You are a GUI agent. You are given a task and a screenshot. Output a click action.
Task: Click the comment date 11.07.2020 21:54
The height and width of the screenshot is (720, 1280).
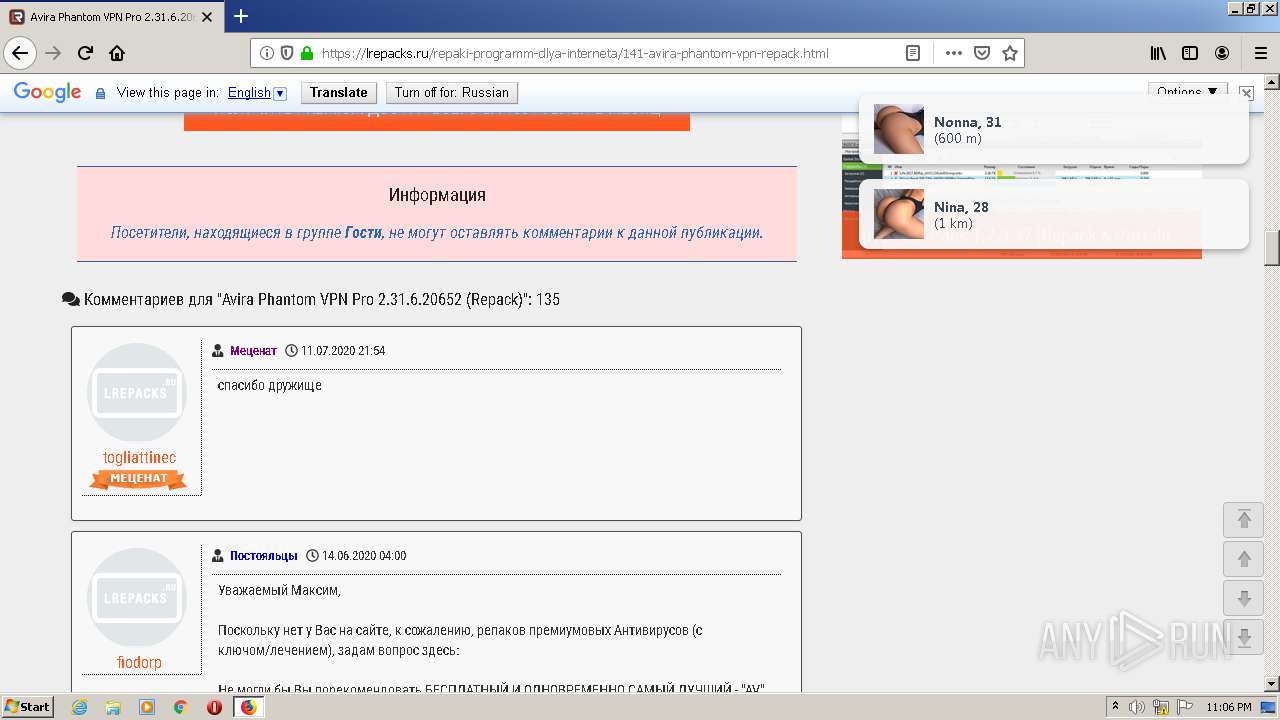[x=343, y=351]
